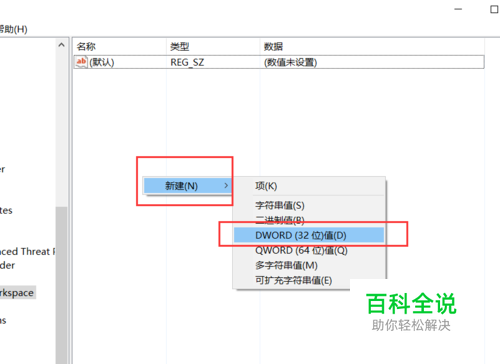Select the (默认) value name

pyautogui.click(x=102, y=62)
